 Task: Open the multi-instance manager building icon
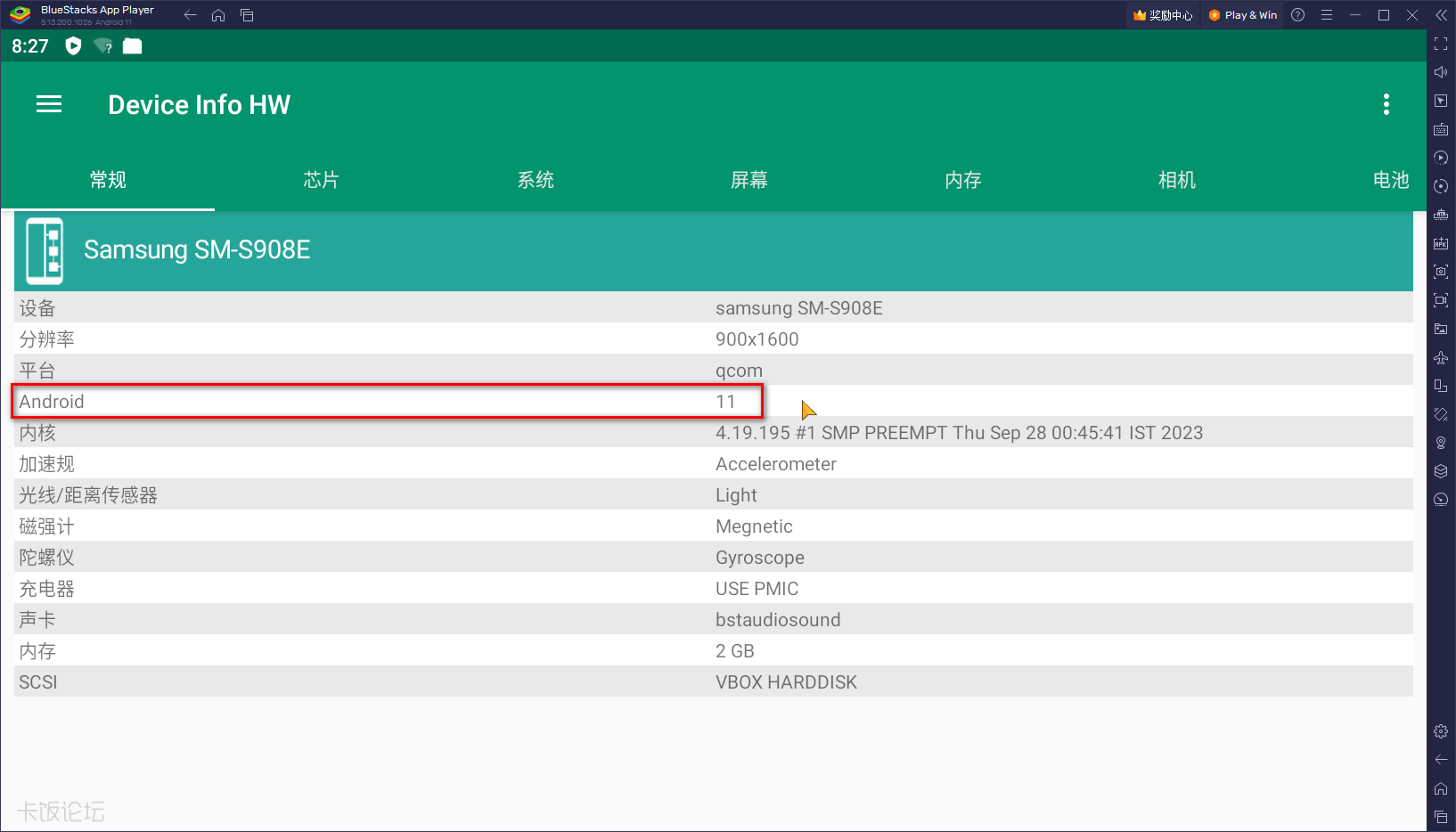(x=1441, y=215)
